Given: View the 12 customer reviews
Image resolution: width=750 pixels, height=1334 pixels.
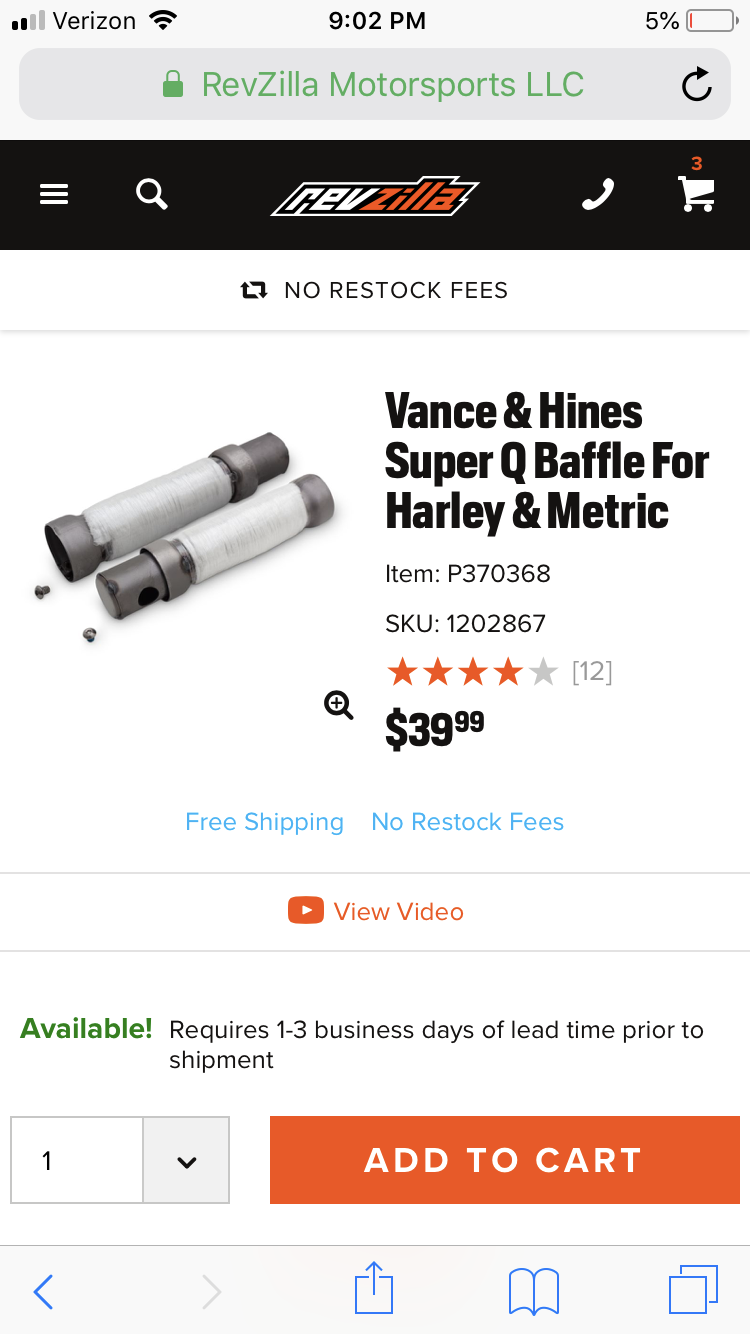Looking at the screenshot, I should (x=592, y=672).
